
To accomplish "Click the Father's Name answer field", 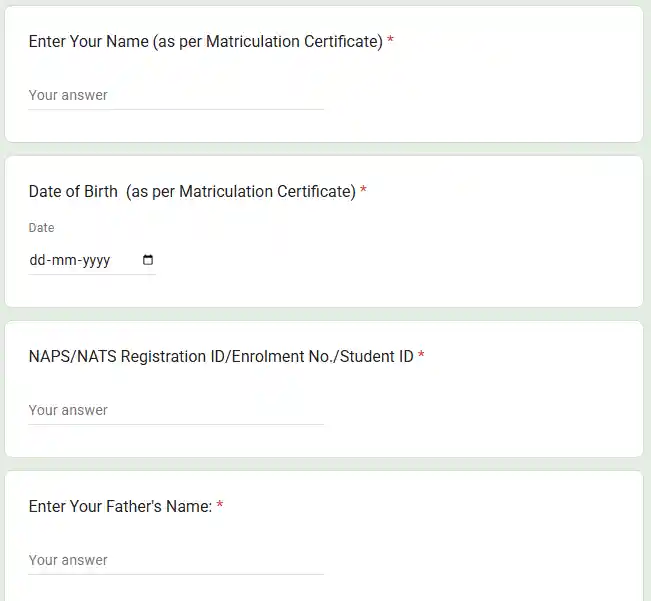I will point(176,561).
